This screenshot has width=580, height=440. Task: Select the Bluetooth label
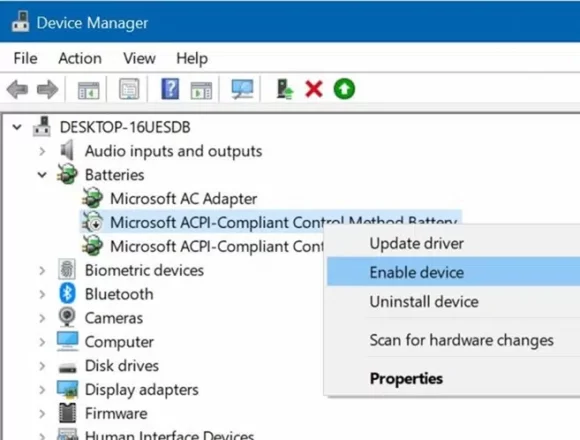pos(119,294)
